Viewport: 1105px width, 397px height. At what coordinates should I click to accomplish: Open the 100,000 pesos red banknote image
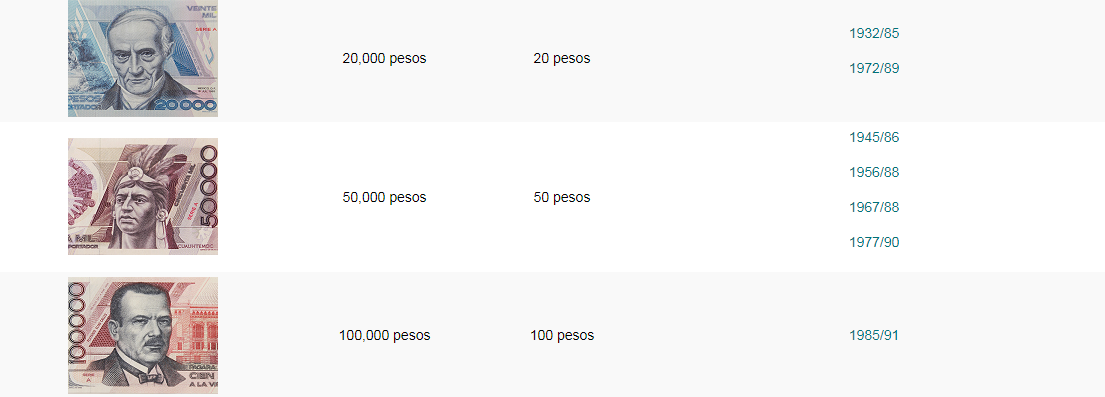tap(143, 335)
